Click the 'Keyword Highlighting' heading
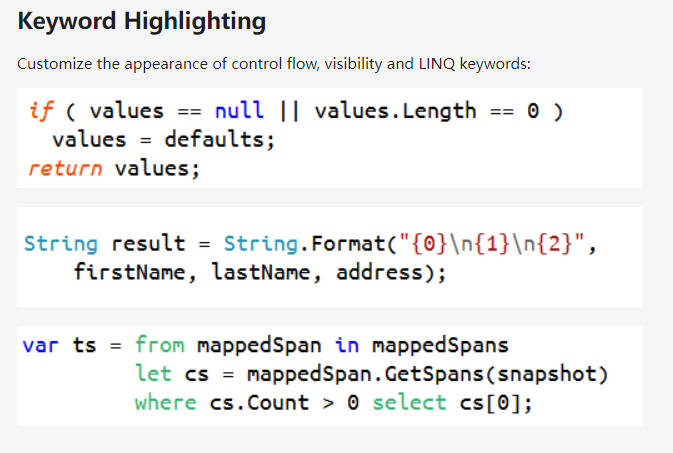The width and height of the screenshot is (673, 453). pyautogui.click(x=142, y=21)
